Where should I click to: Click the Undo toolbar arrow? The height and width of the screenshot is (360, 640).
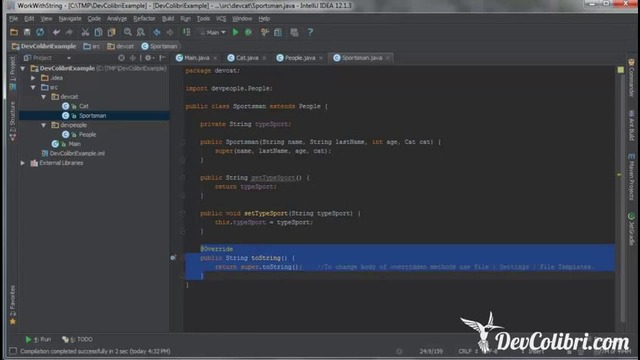coord(56,32)
